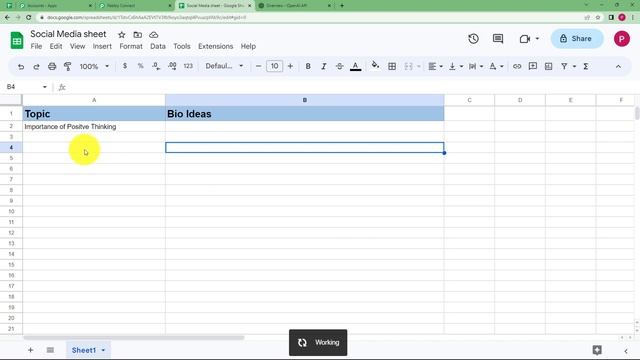Open the Help menu
Screen dimensions: 640x360
(248, 47)
